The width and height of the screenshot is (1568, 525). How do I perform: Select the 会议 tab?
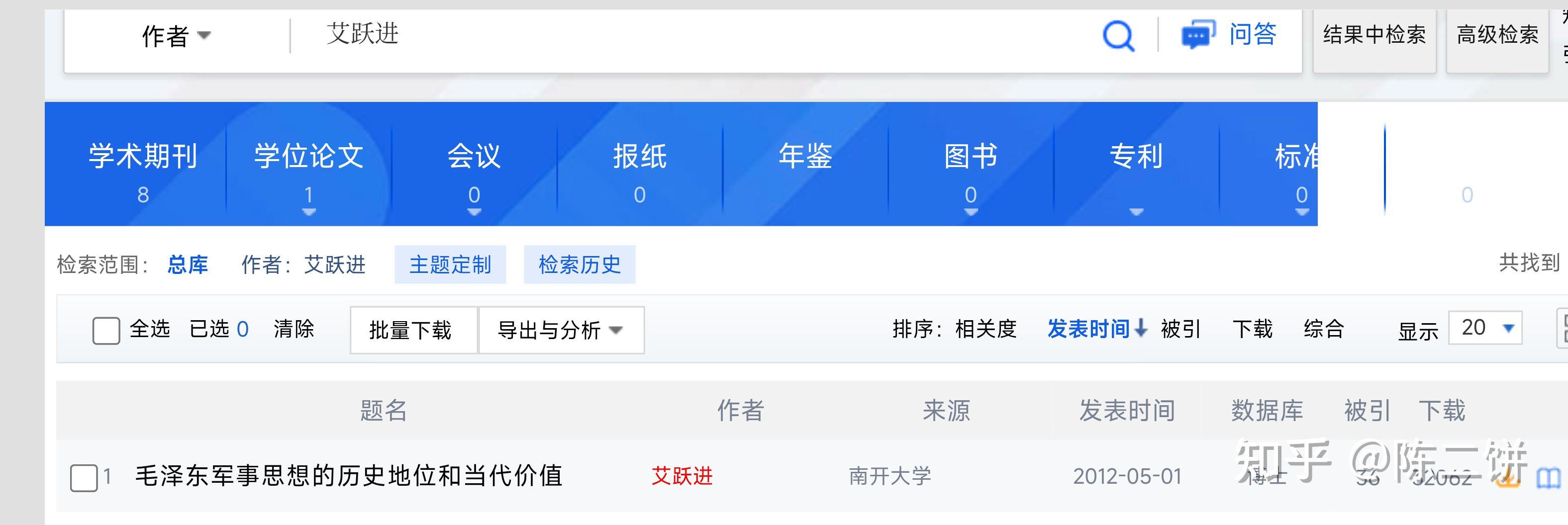[x=474, y=156]
